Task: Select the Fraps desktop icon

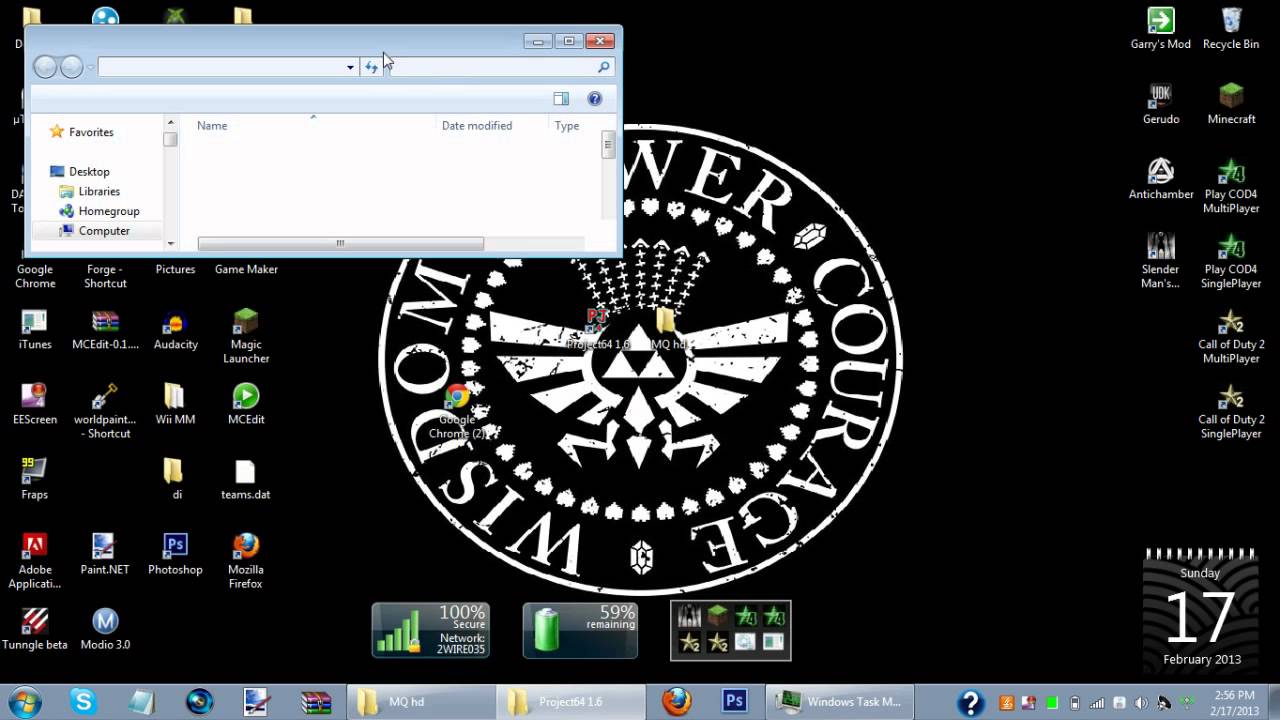Action: (35, 478)
